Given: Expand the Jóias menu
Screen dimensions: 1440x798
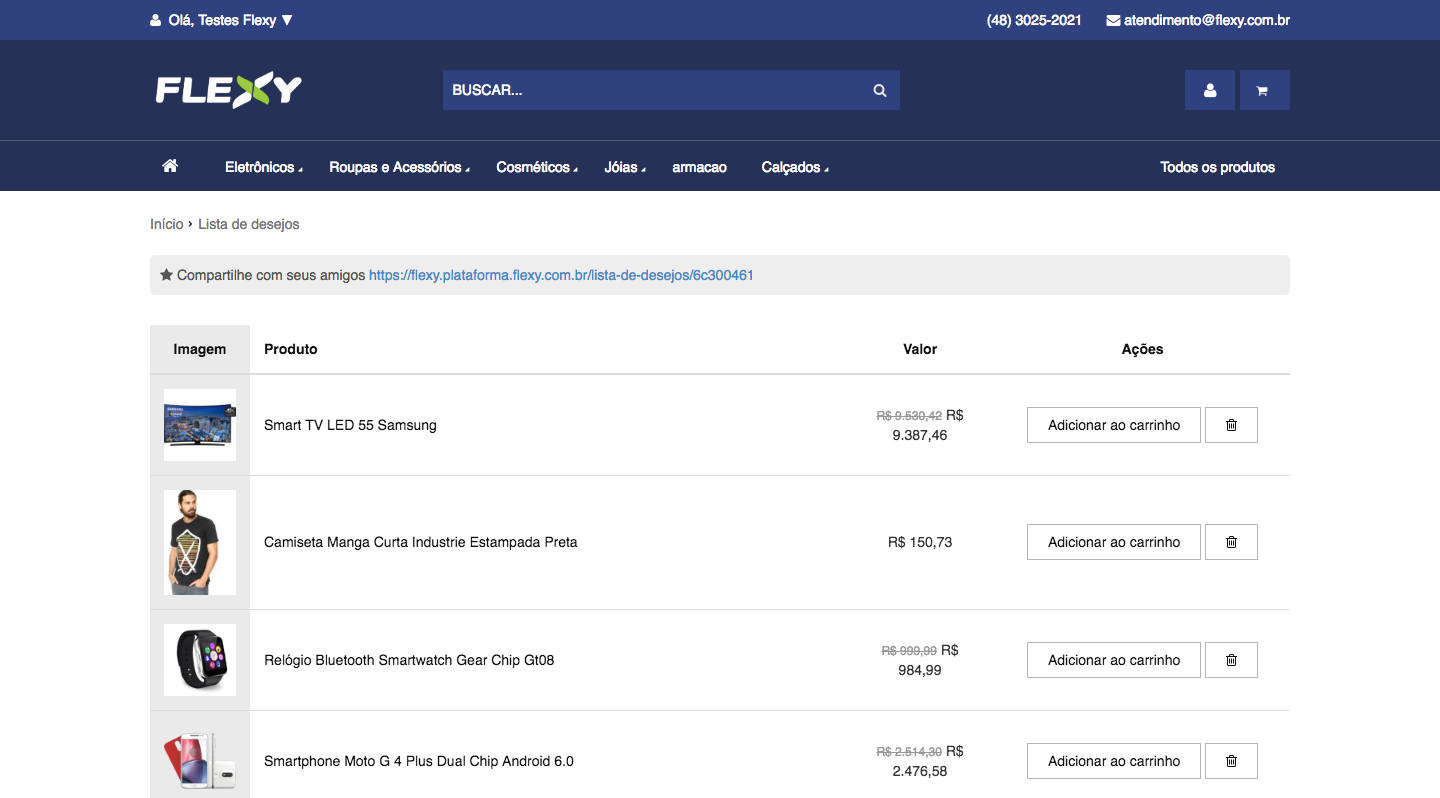Looking at the screenshot, I should tap(625, 167).
